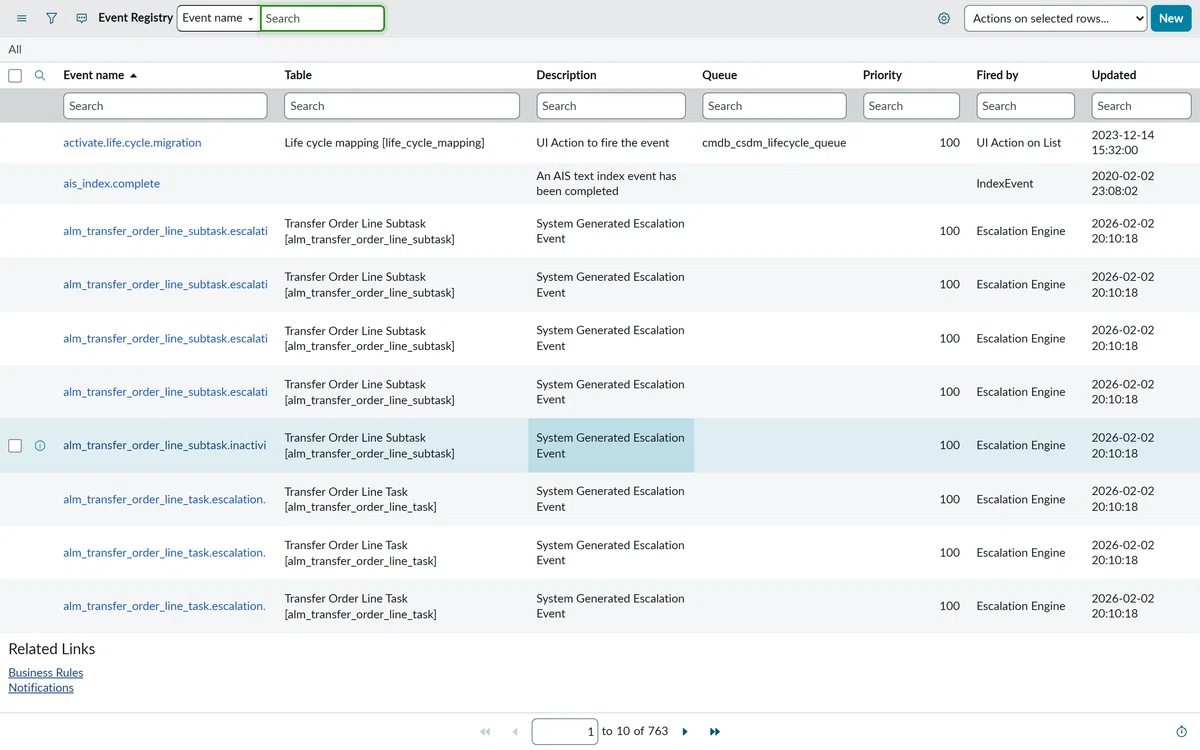The height and width of the screenshot is (750, 1200).
Task: Sort by Fired by column header
Action: [997, 75]
